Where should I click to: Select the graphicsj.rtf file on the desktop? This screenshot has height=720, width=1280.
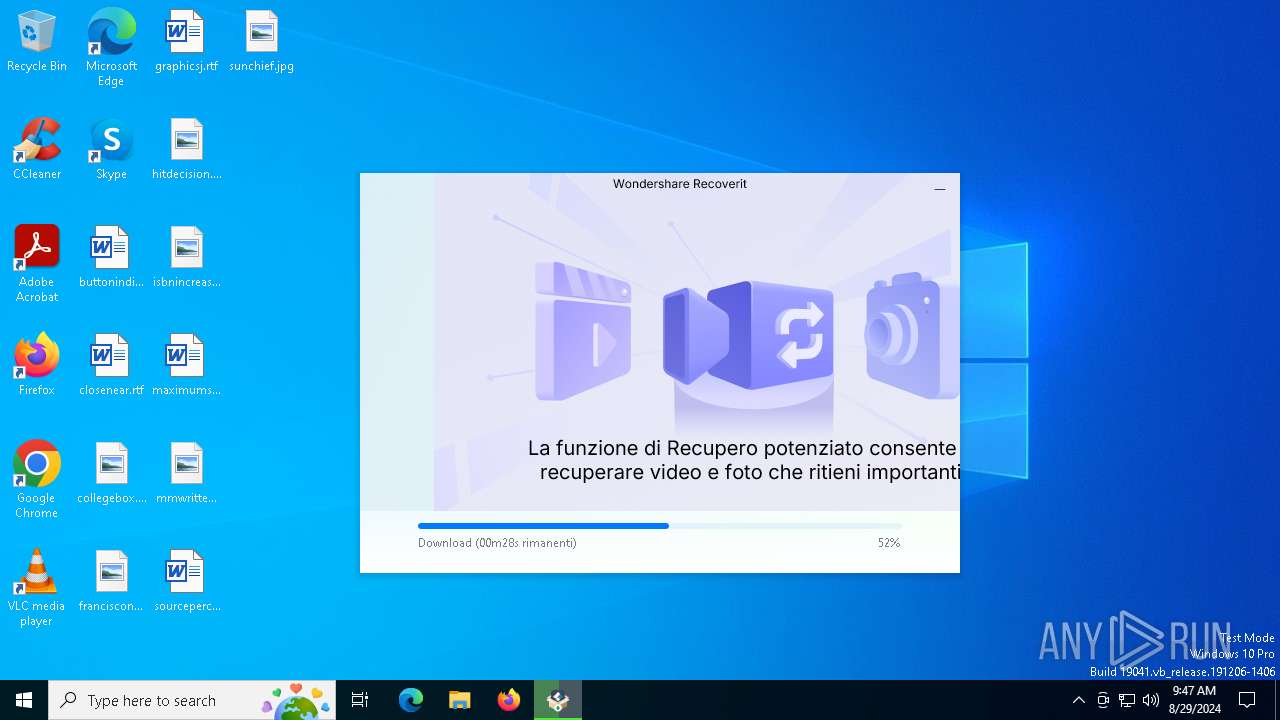[x=186, y=41]
